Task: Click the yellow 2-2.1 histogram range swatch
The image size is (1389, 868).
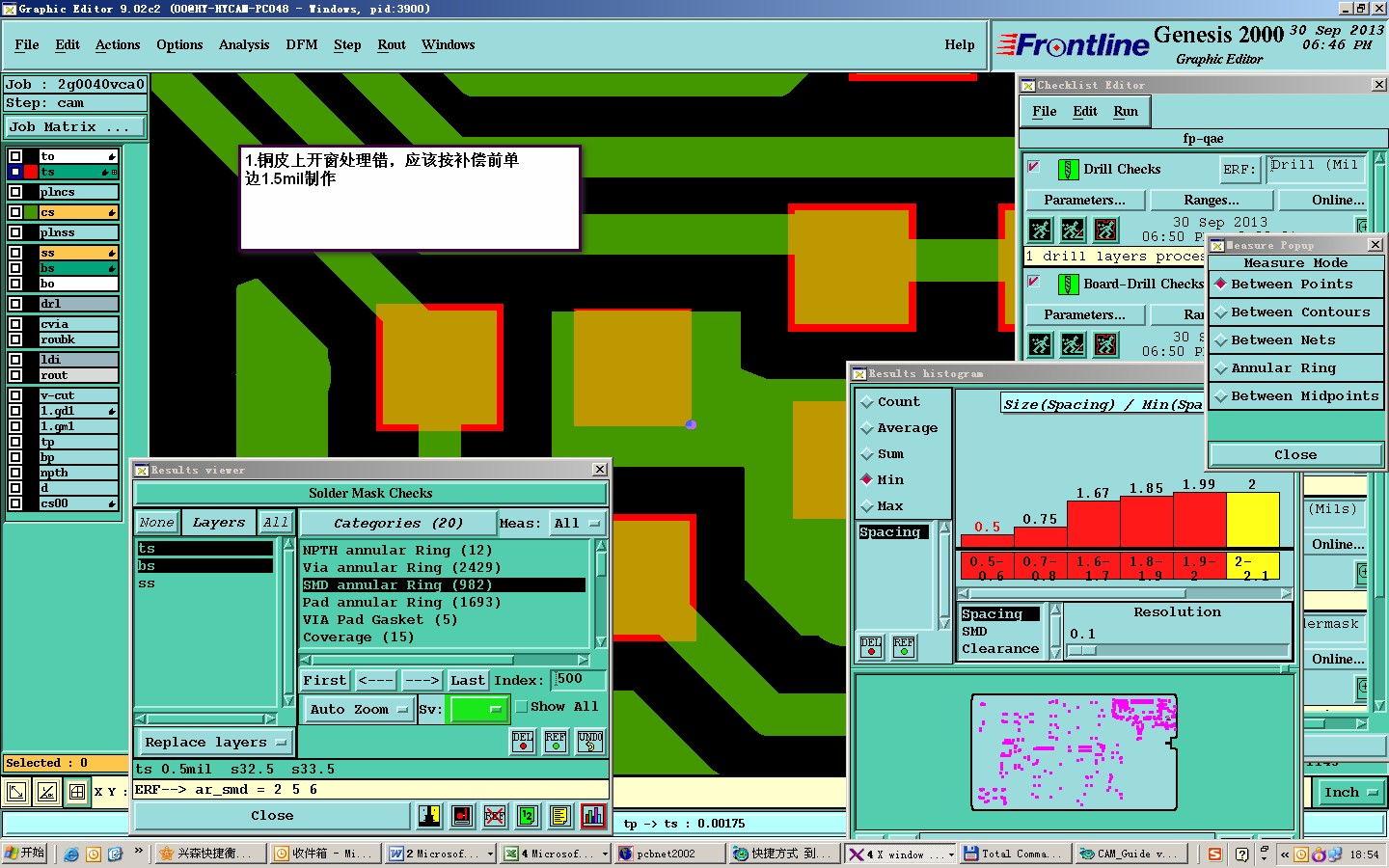Action: [x=1252, y=566]
